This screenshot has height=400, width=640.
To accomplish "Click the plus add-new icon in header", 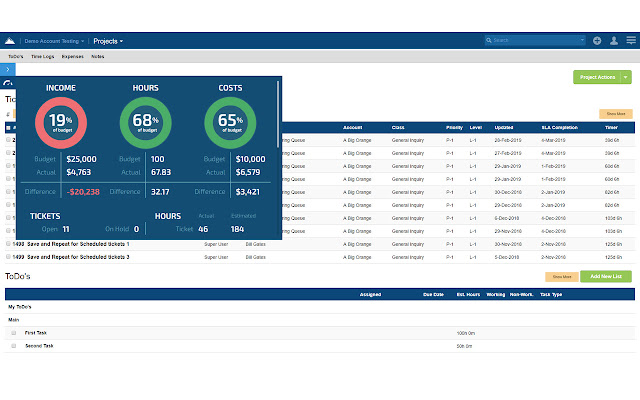I will click(597, 41).
